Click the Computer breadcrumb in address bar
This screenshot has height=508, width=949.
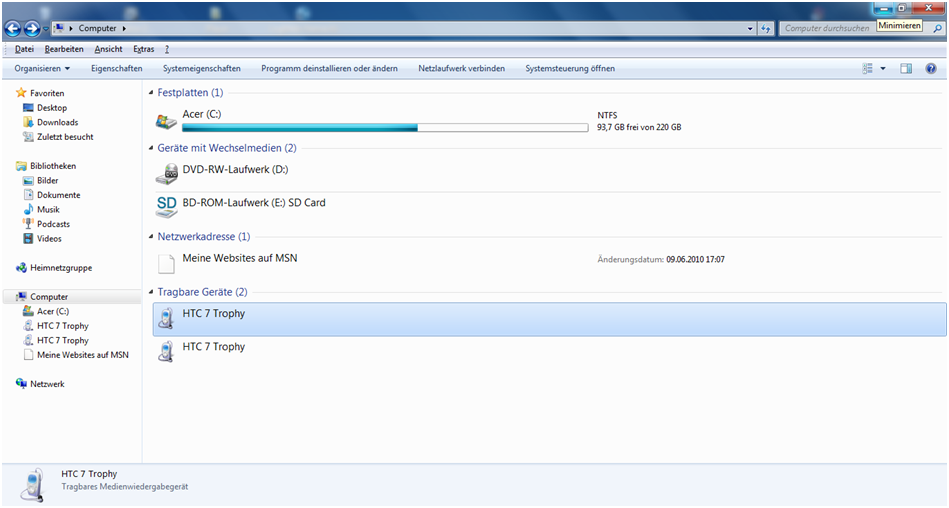pyautogui.click(x=97, y=28)
